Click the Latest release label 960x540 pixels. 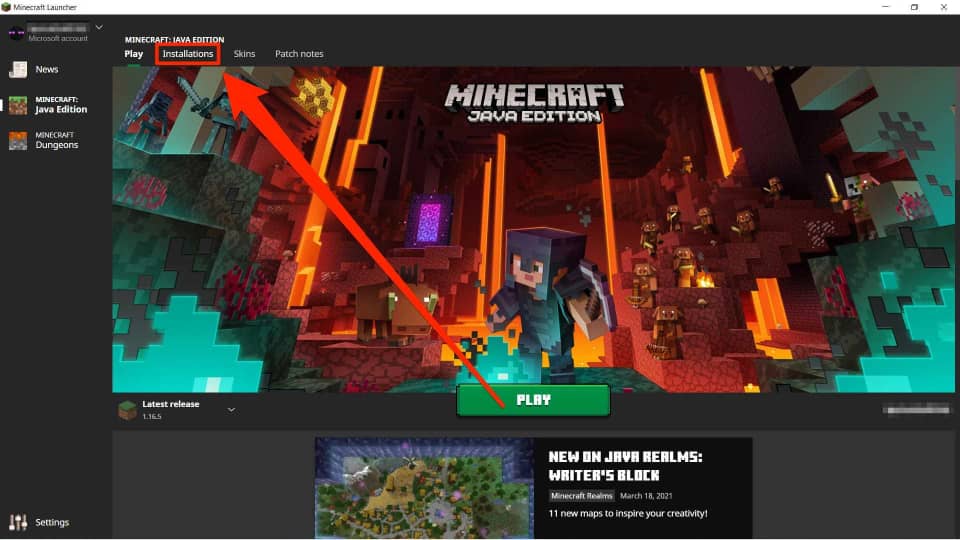coord(171,404)
